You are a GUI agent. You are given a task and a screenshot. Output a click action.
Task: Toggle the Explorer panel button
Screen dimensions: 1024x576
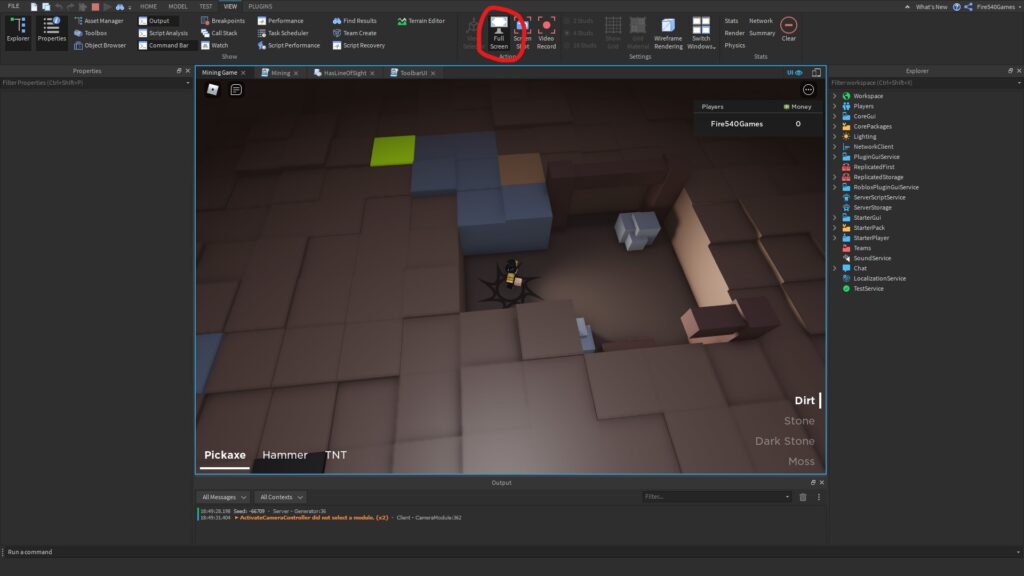point(18,30)
